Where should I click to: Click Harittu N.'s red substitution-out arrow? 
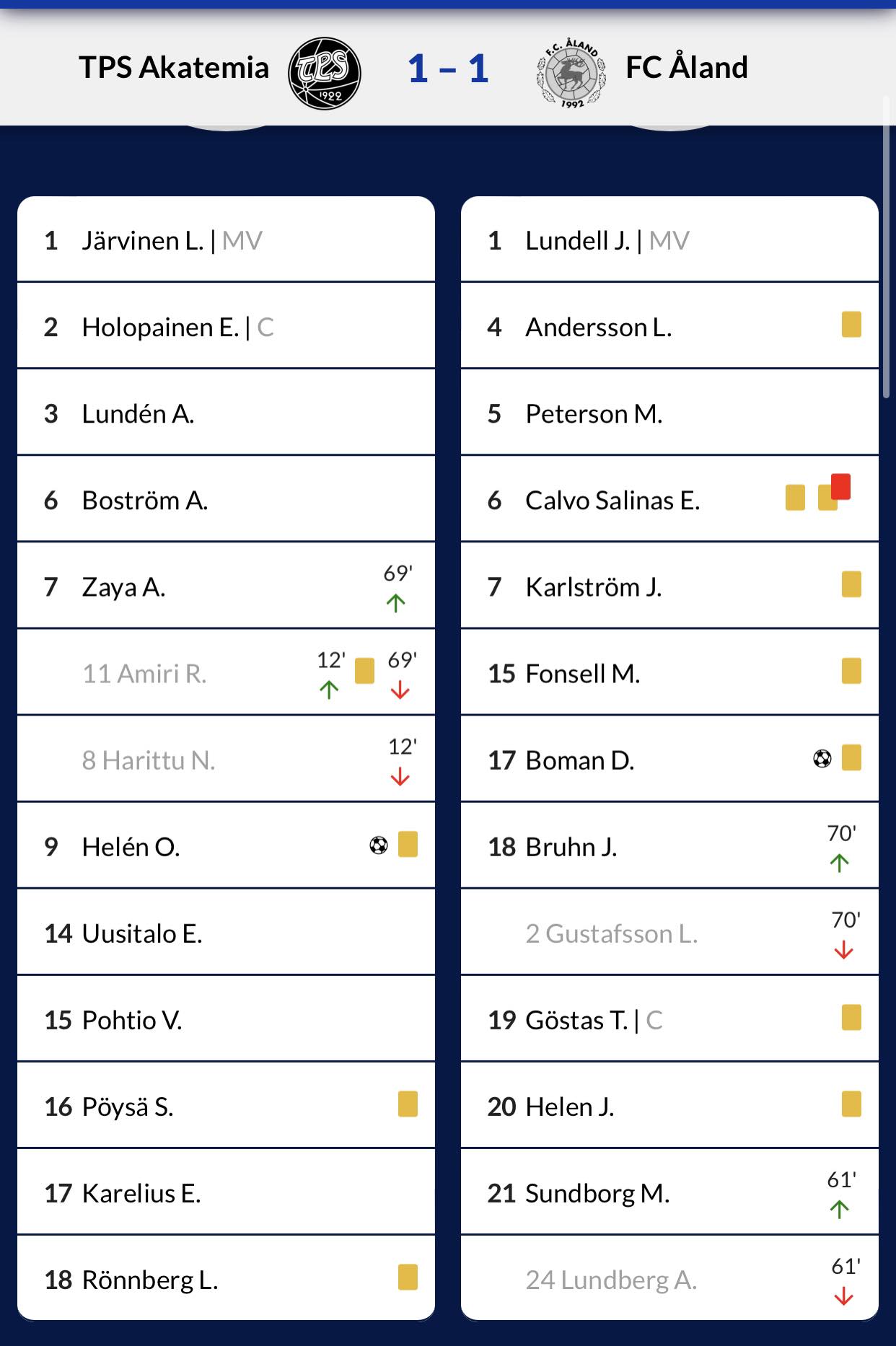400,778
